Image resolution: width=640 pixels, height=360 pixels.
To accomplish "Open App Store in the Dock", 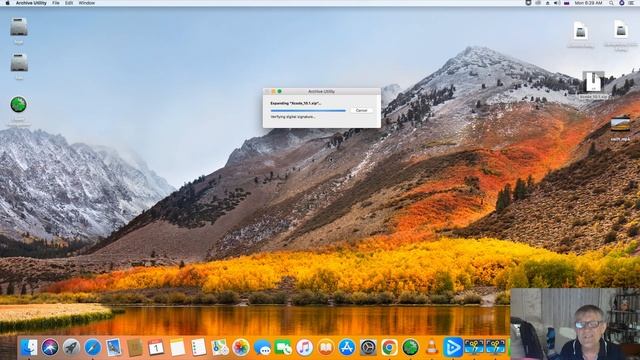I will click(x=347, y=347).
